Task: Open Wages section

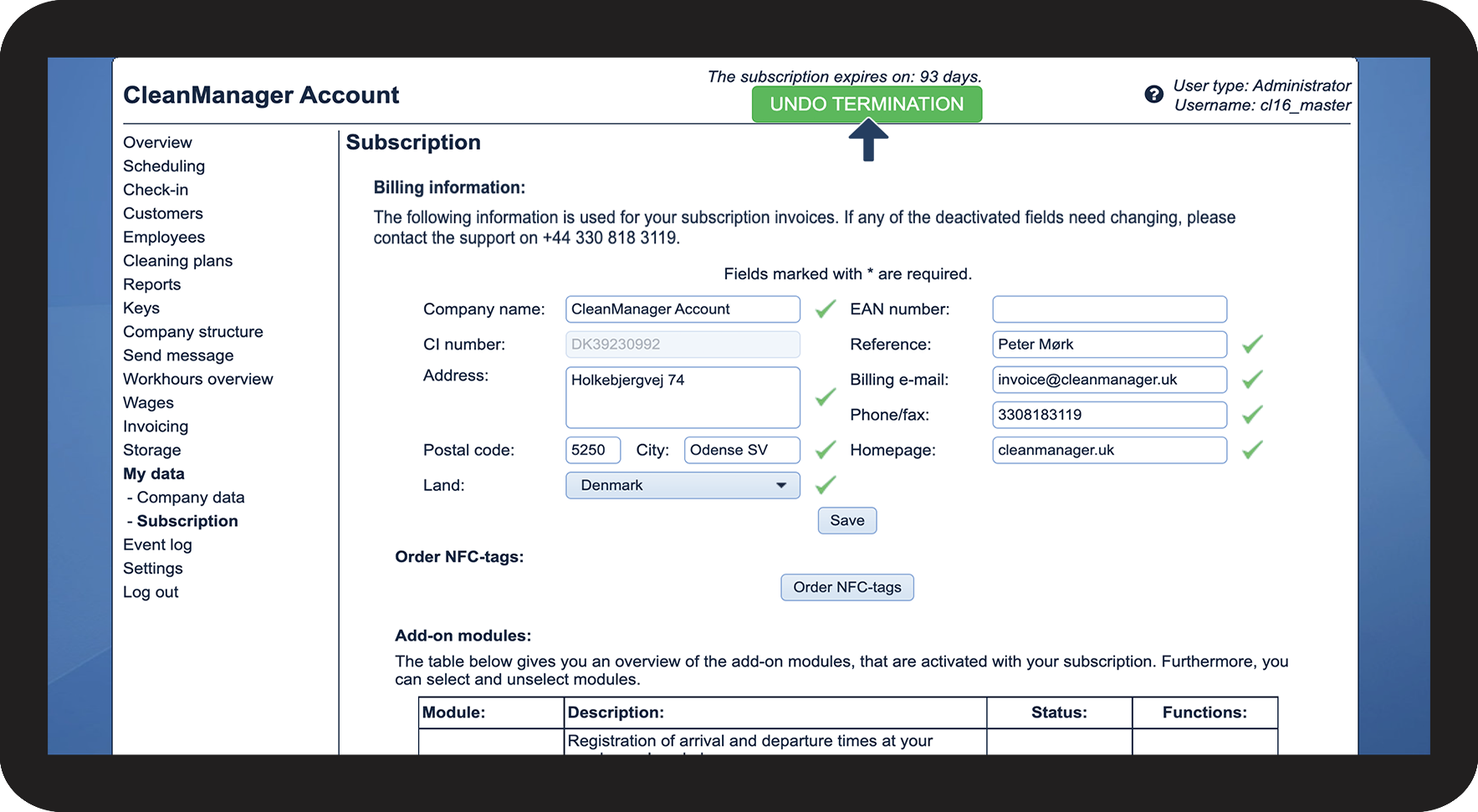Action: point(149,403)
